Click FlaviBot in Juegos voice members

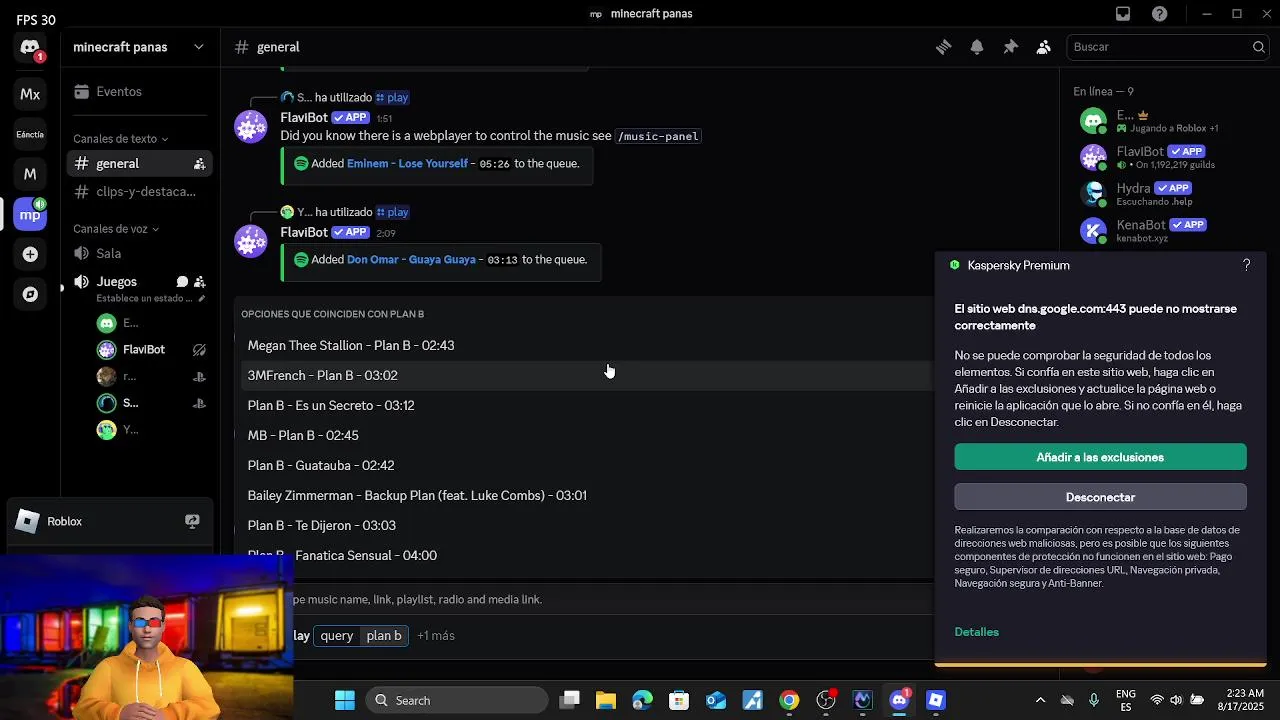pyautogui.click(x=143, y=350)
